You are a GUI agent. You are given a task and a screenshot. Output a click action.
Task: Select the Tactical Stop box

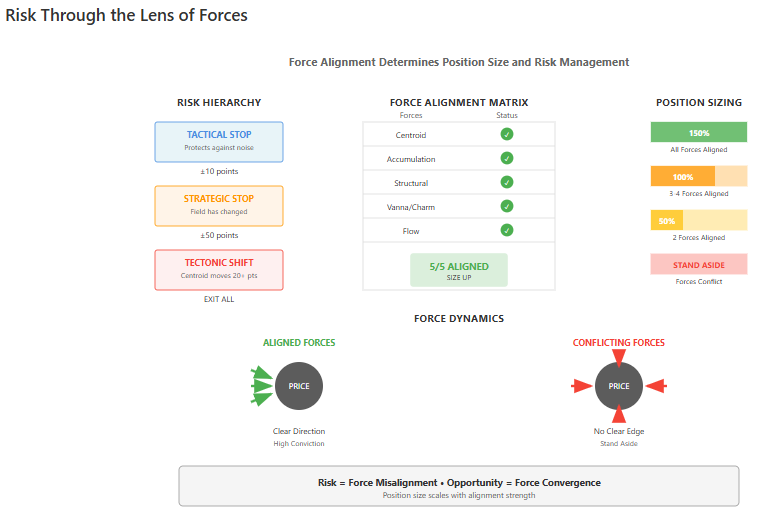(219, 141)
